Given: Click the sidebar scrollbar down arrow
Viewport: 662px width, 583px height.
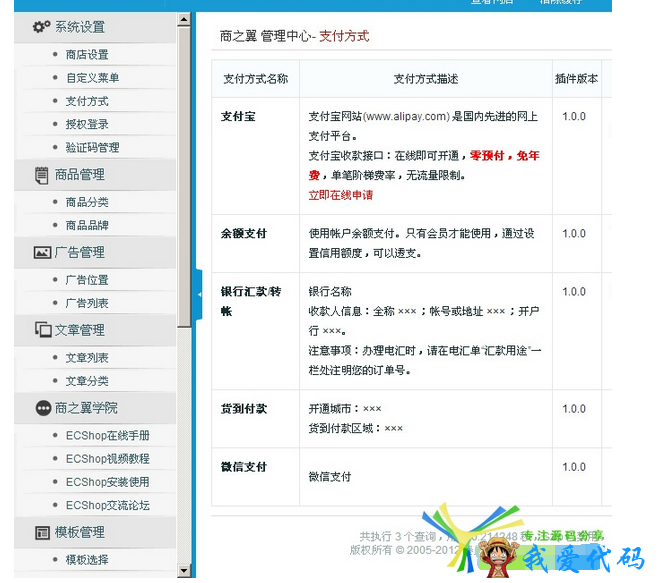Looking at the screenshot, I should tap(184, 571).
